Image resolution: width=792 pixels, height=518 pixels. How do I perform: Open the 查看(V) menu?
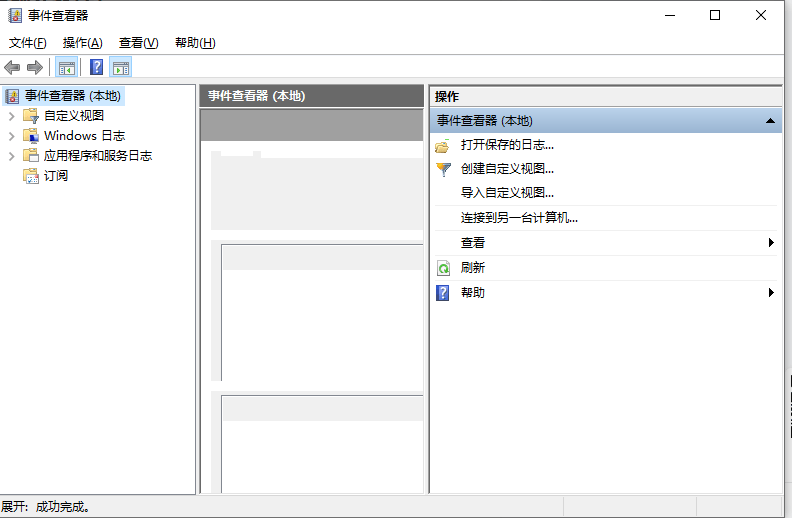(x=138, y=43)
